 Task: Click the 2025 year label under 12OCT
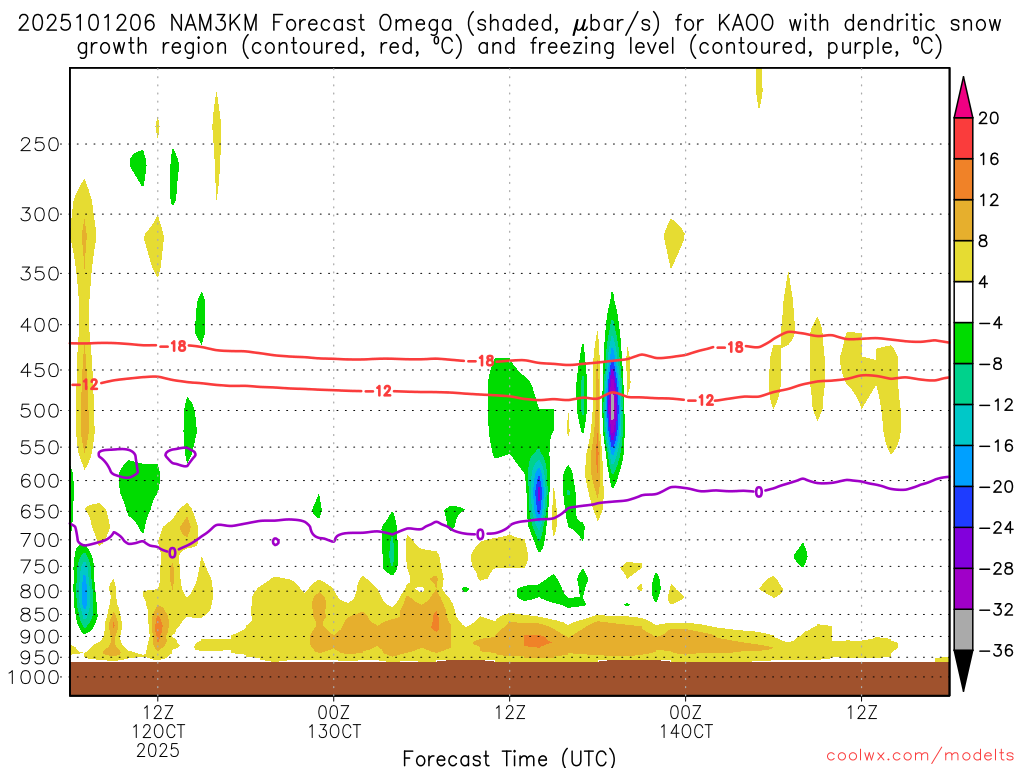pyautogui.click(x=158, y=750)
